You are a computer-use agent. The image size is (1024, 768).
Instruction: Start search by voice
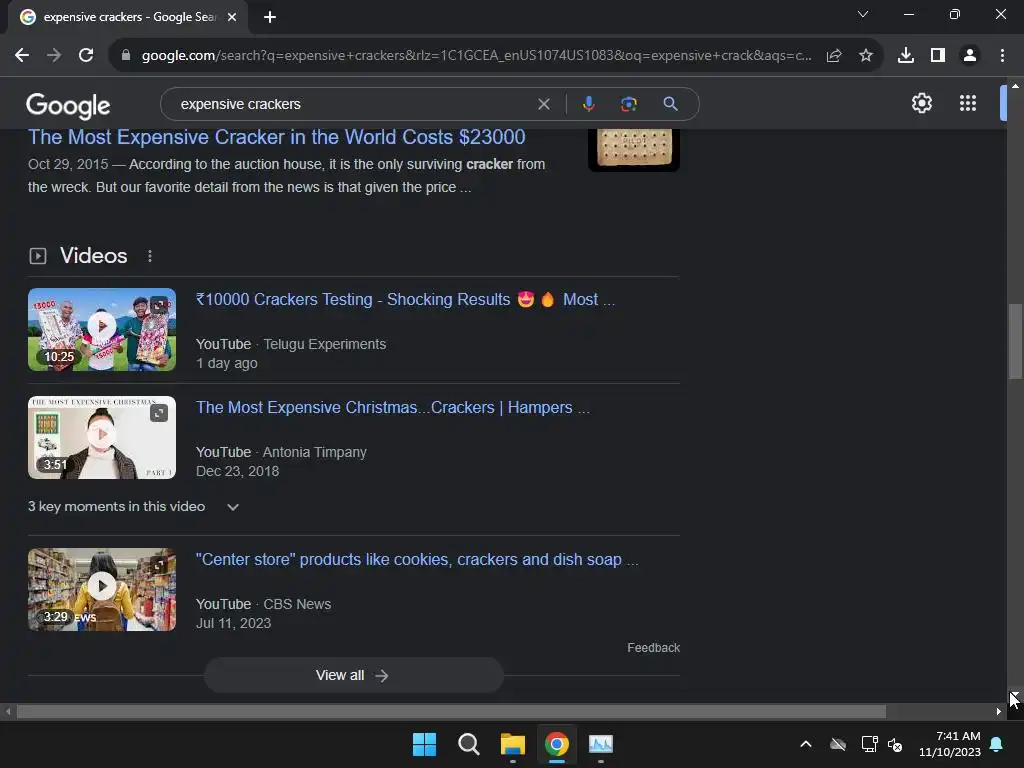point(588,104)
